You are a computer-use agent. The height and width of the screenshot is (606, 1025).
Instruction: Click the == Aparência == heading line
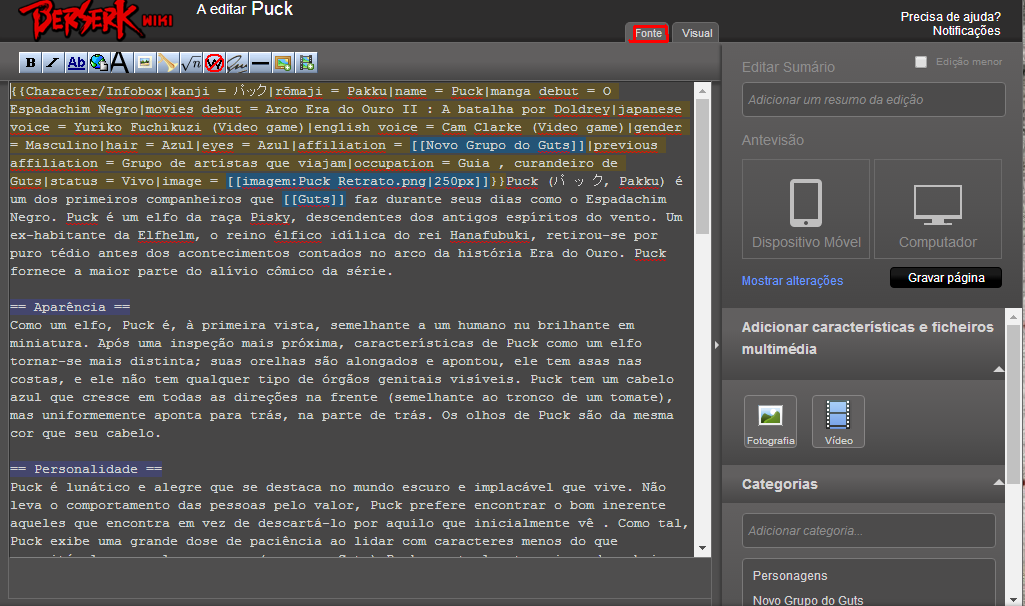pos(70,307)
